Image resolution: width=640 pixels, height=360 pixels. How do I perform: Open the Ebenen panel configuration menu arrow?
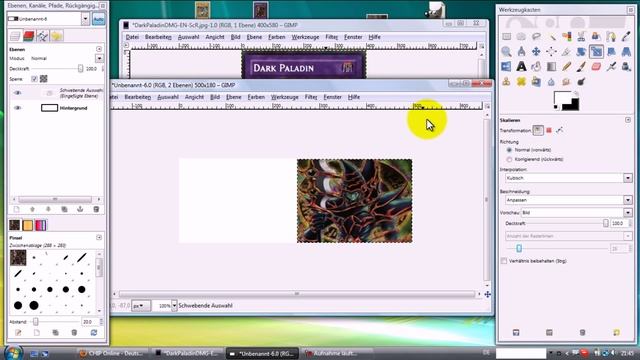tap(99, 49)
